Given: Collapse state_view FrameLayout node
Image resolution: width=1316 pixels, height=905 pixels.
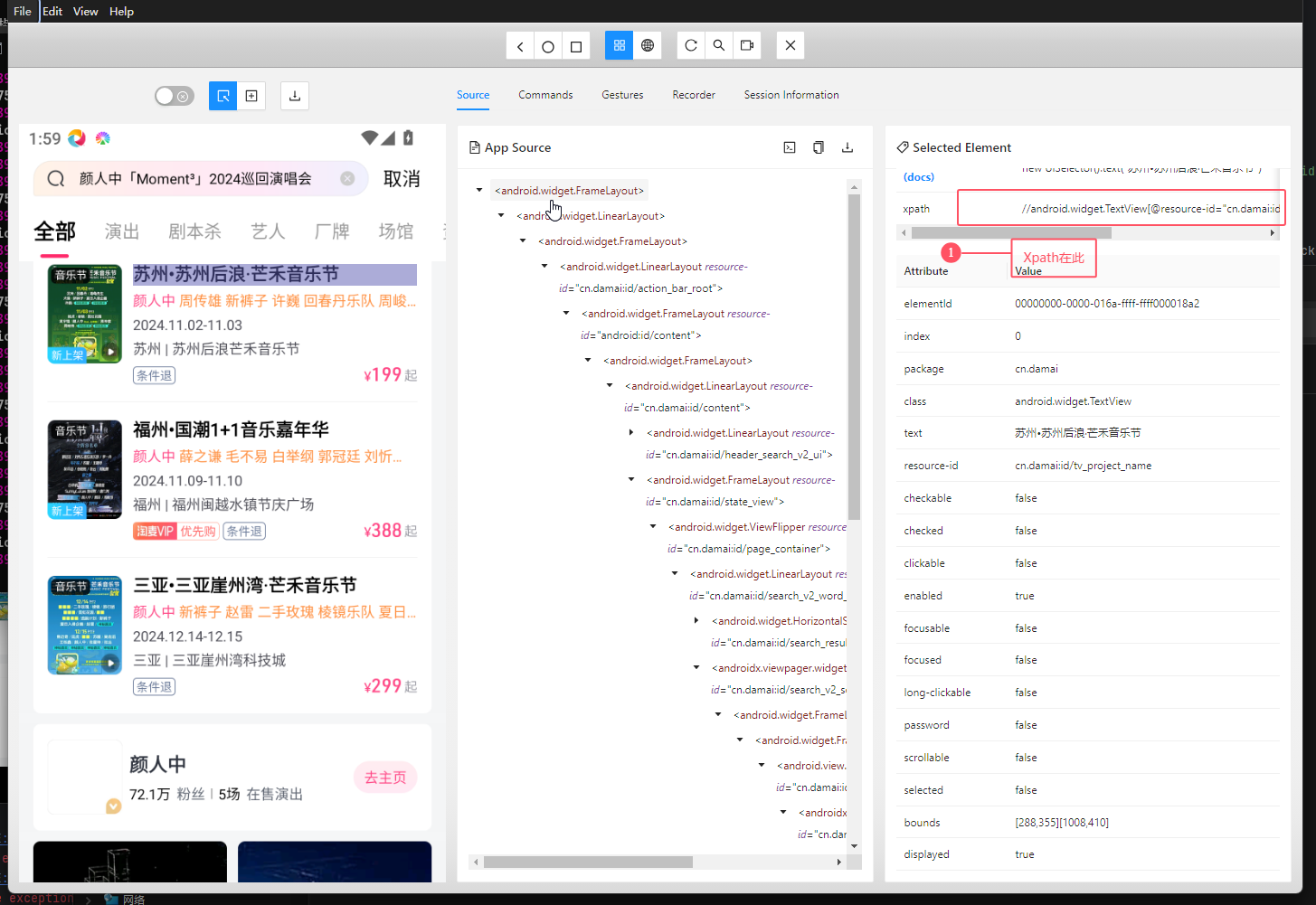Looking at the screenshot, I should point(631,479).
